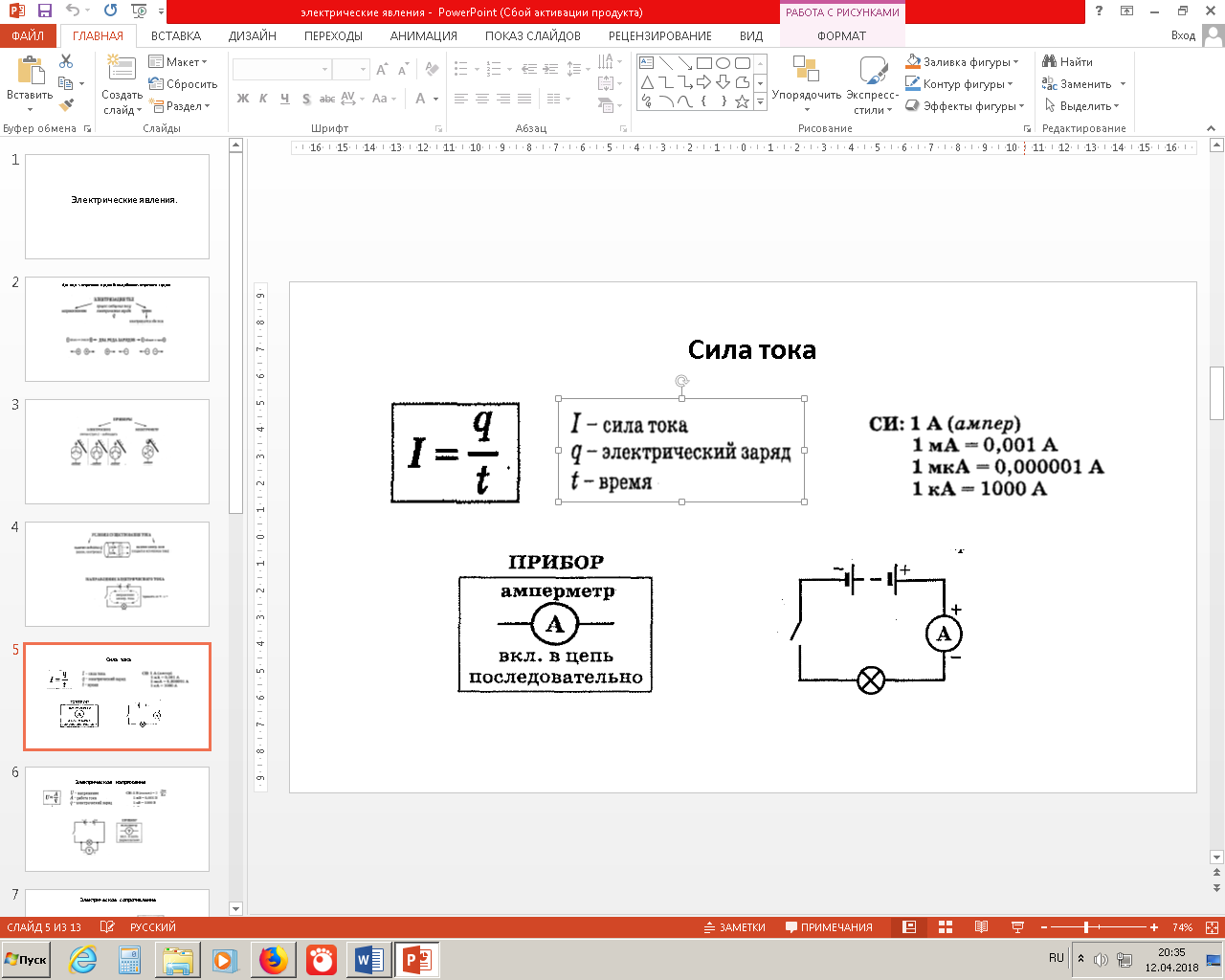Screen dimensions: 1225x980
Task: Switch to the АНИМАЦИЯ tab
Action: [x=423, y=35]
